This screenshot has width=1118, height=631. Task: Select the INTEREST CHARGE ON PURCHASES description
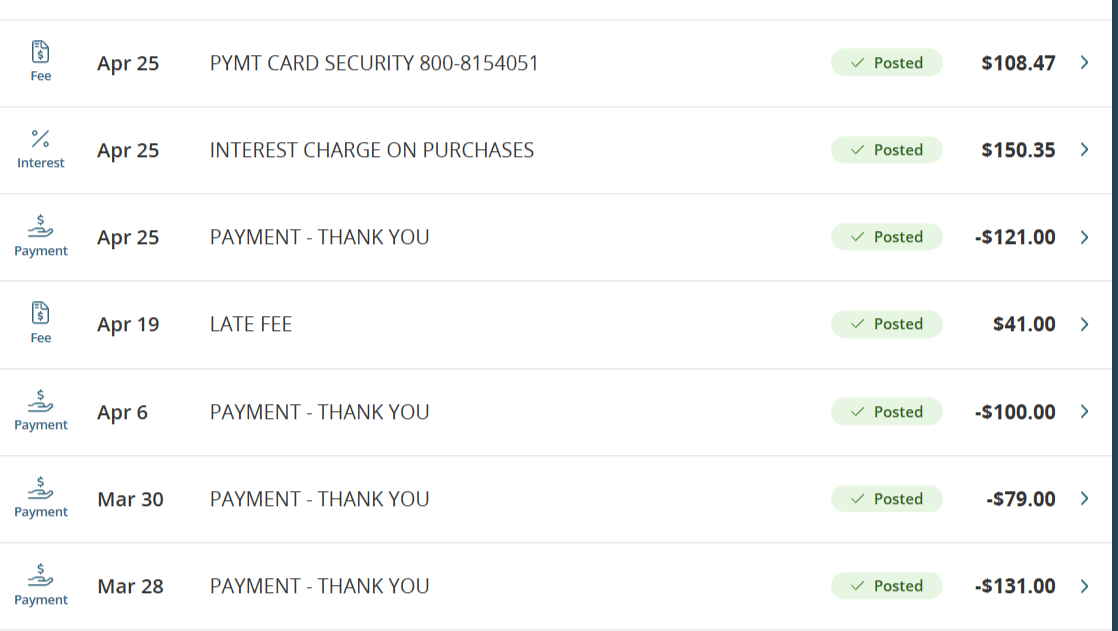(372, 150)
